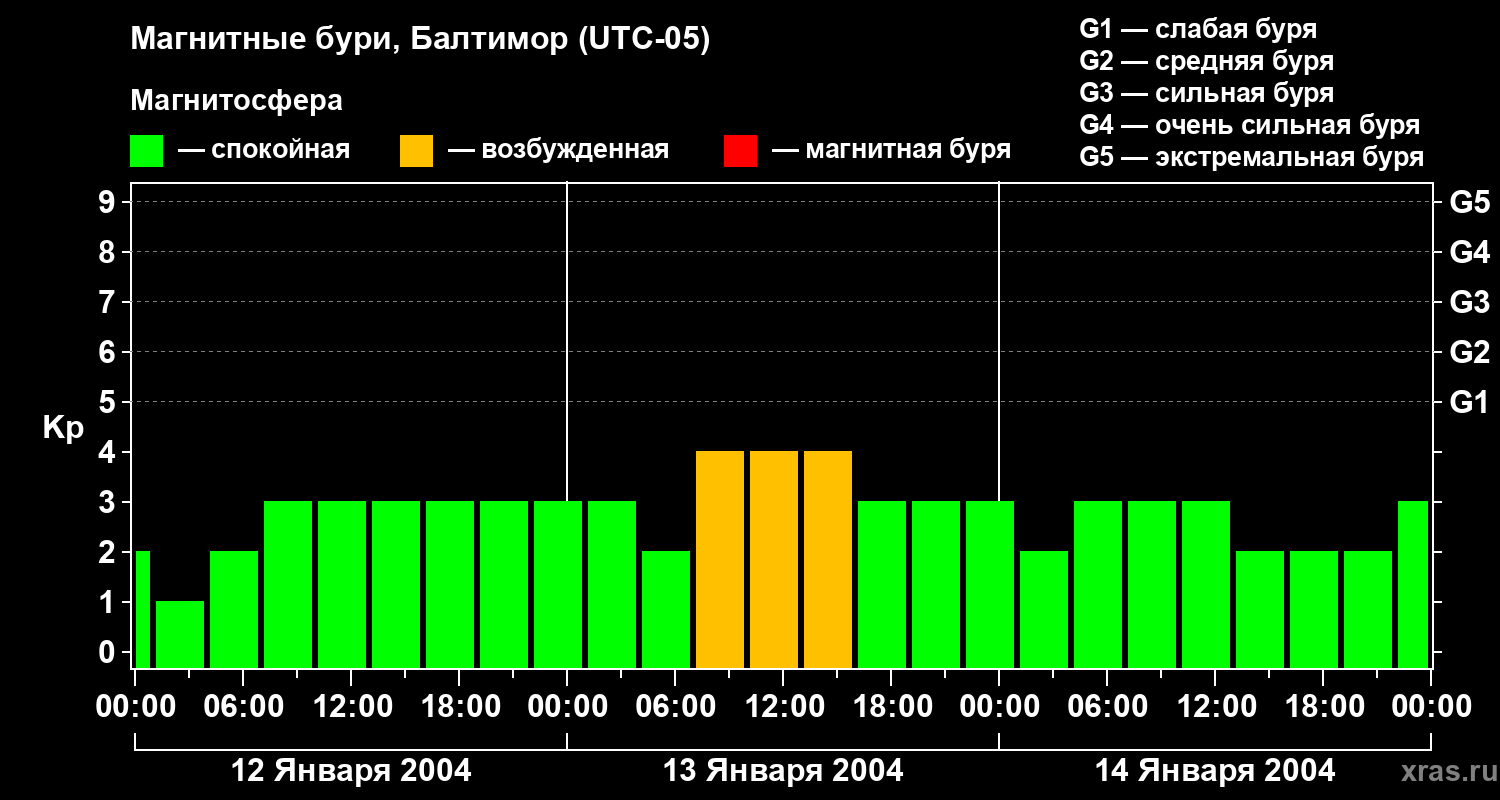The image size is (1500, 800).
Task: Select the shortest green bar with Kp 1
Action: click(180, 634)
